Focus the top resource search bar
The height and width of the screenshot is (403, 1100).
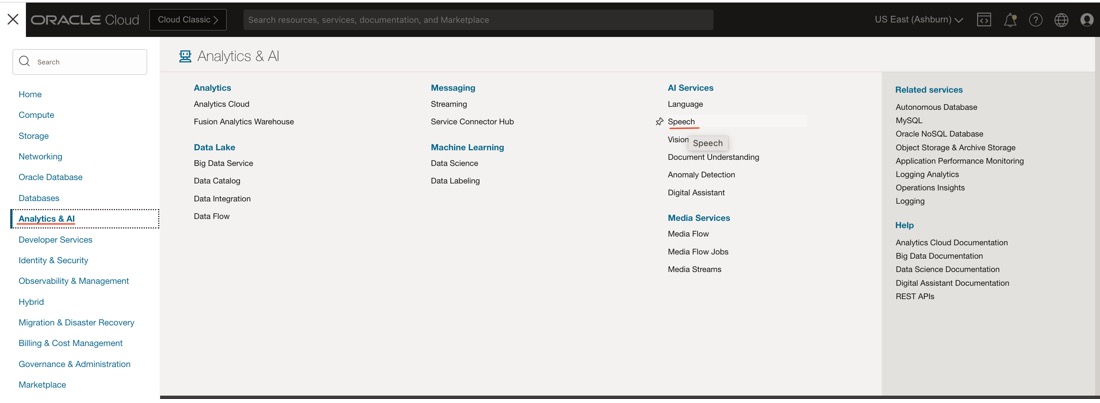click(478, 20)
